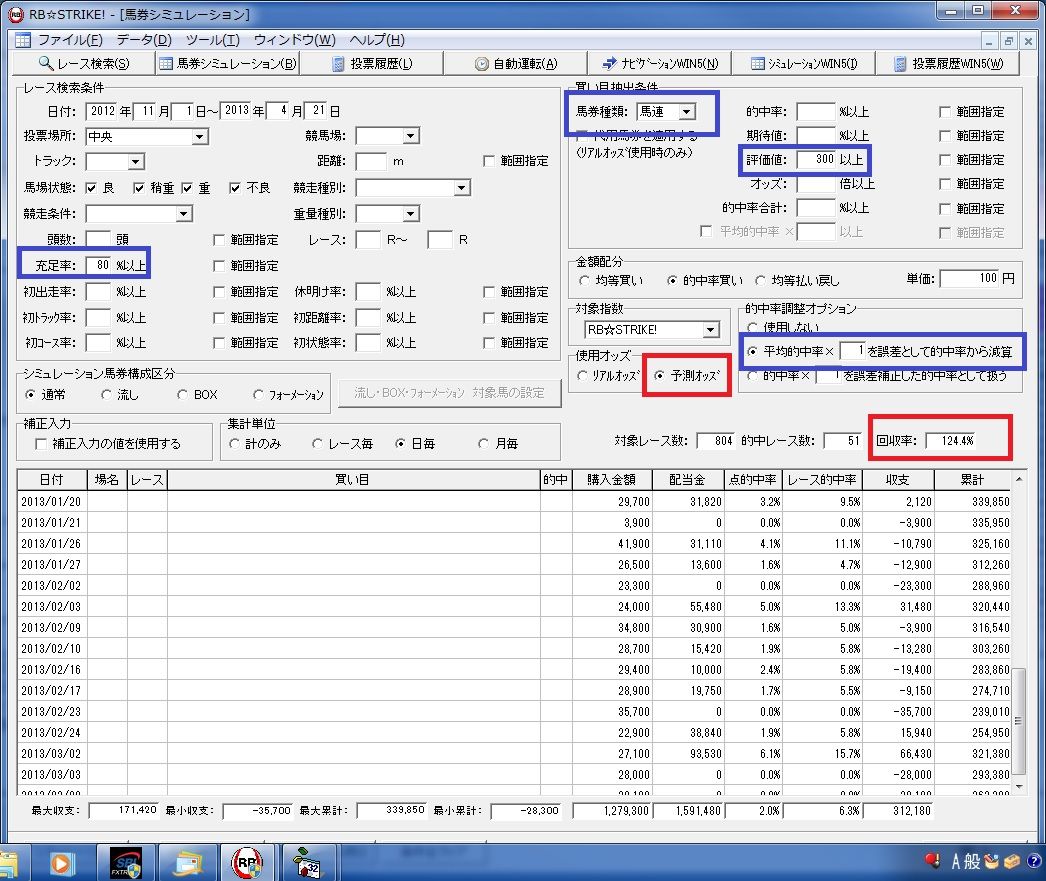Viewport: 1046px width, 881px height.
Task: Select 流し ticket composition radio
Action: pyautogui.click(x=106, y=395)
